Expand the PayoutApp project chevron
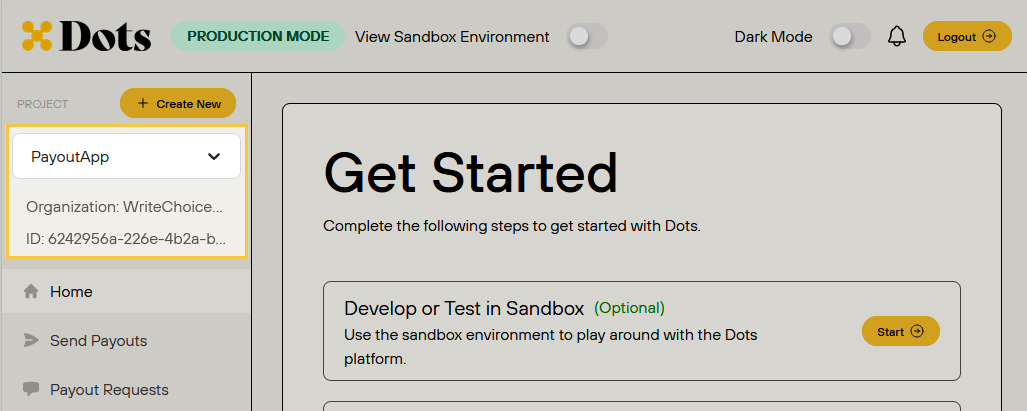 214,156
